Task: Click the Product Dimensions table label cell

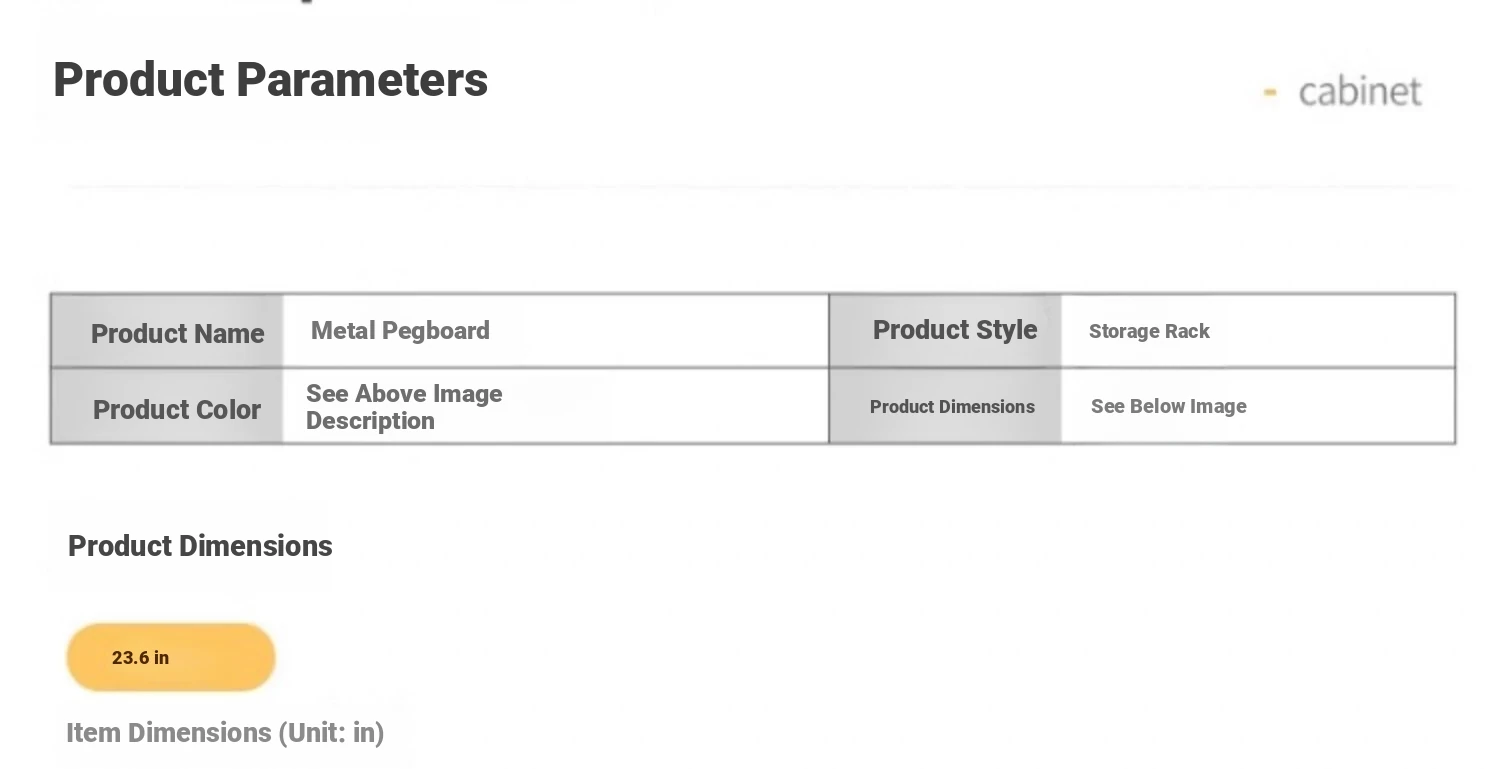Action: pyautogui.click(x=952, y=407)
